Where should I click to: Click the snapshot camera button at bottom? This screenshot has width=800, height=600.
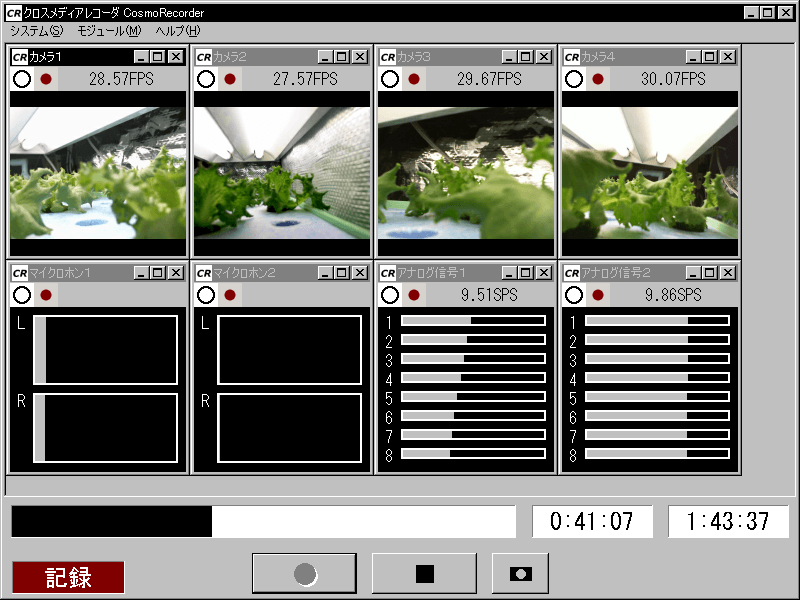coord(520,573)
